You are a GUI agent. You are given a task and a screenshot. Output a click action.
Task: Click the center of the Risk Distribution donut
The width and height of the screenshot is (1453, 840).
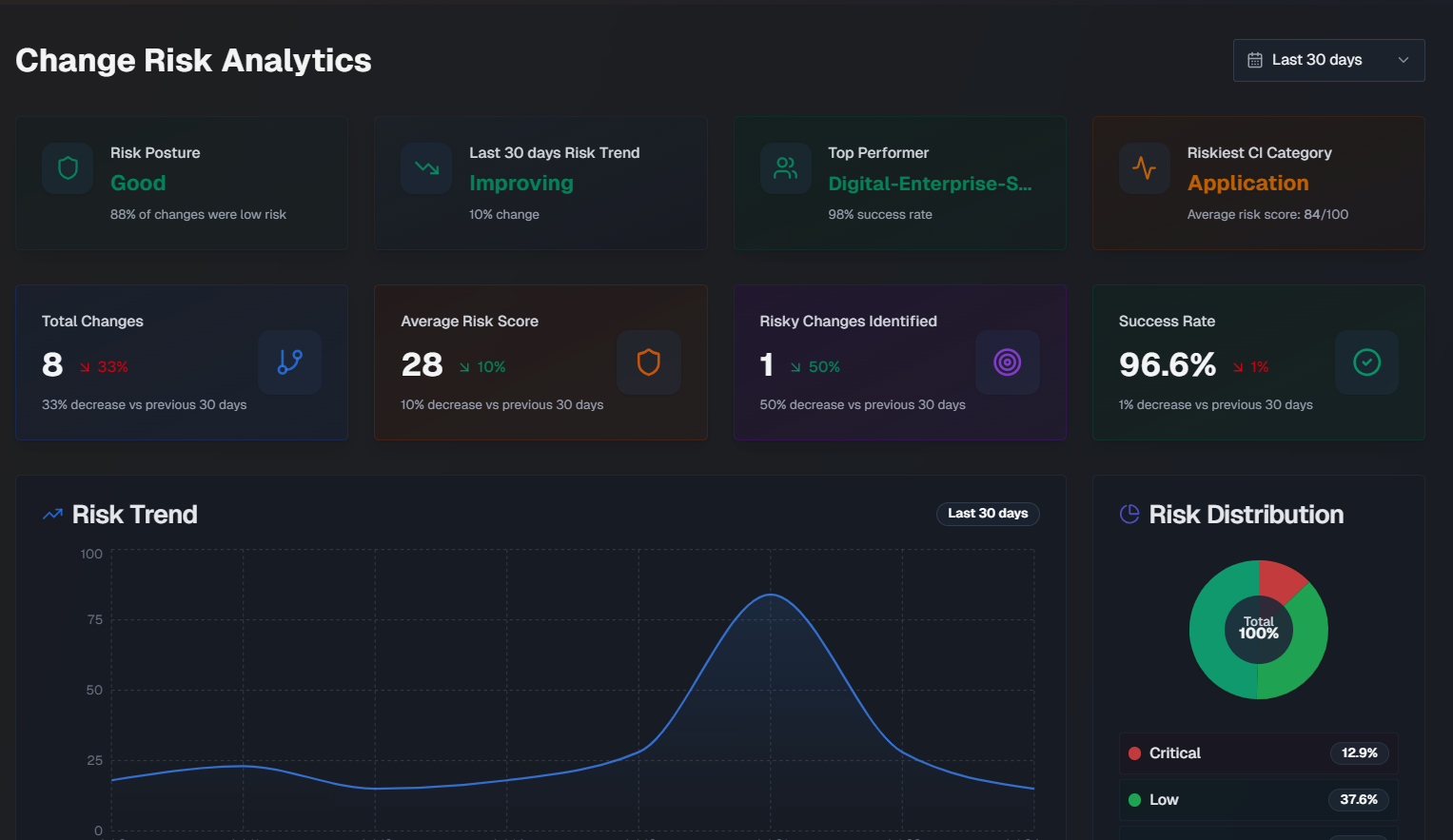coord(1258,630)
